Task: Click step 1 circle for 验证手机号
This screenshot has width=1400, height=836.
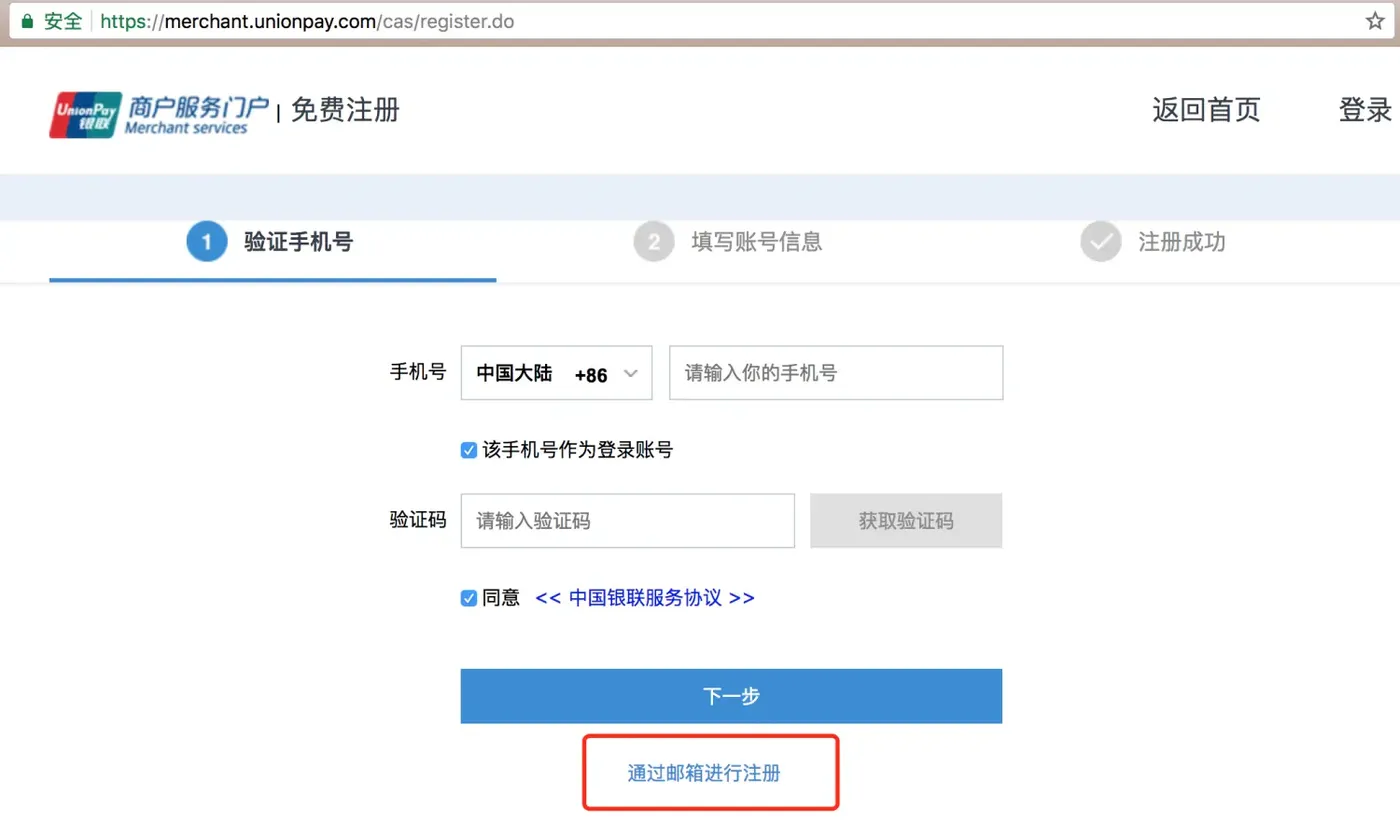Action: [206, 241]
